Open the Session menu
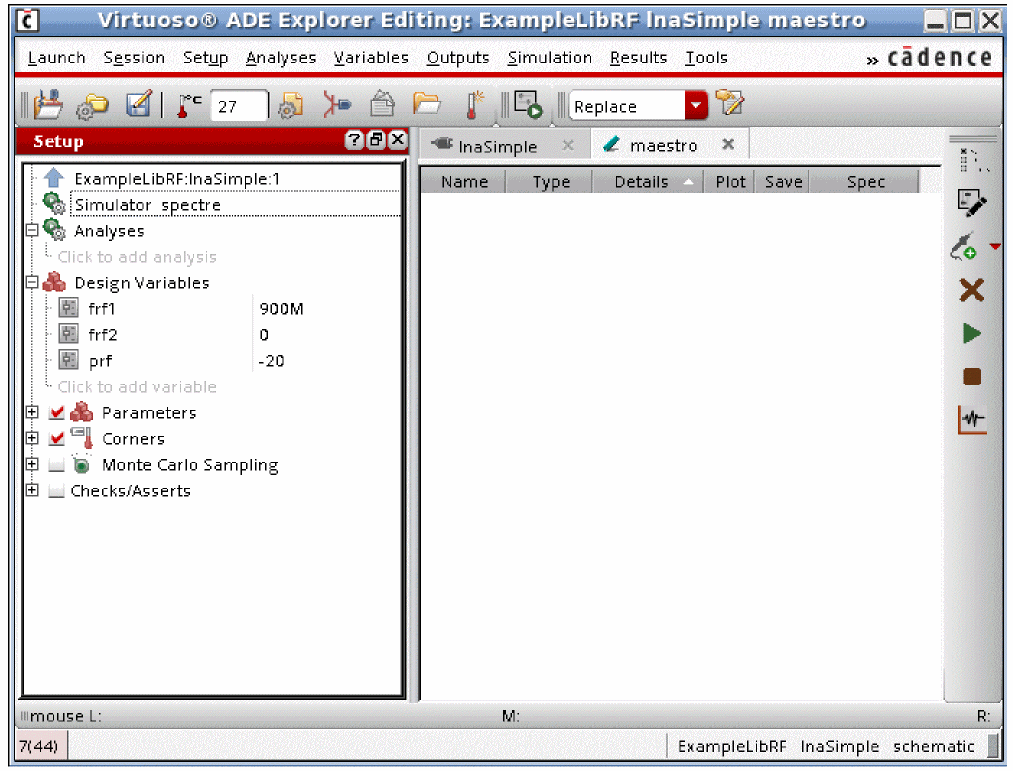This screenshot has height=771, width=1013. 134,58
